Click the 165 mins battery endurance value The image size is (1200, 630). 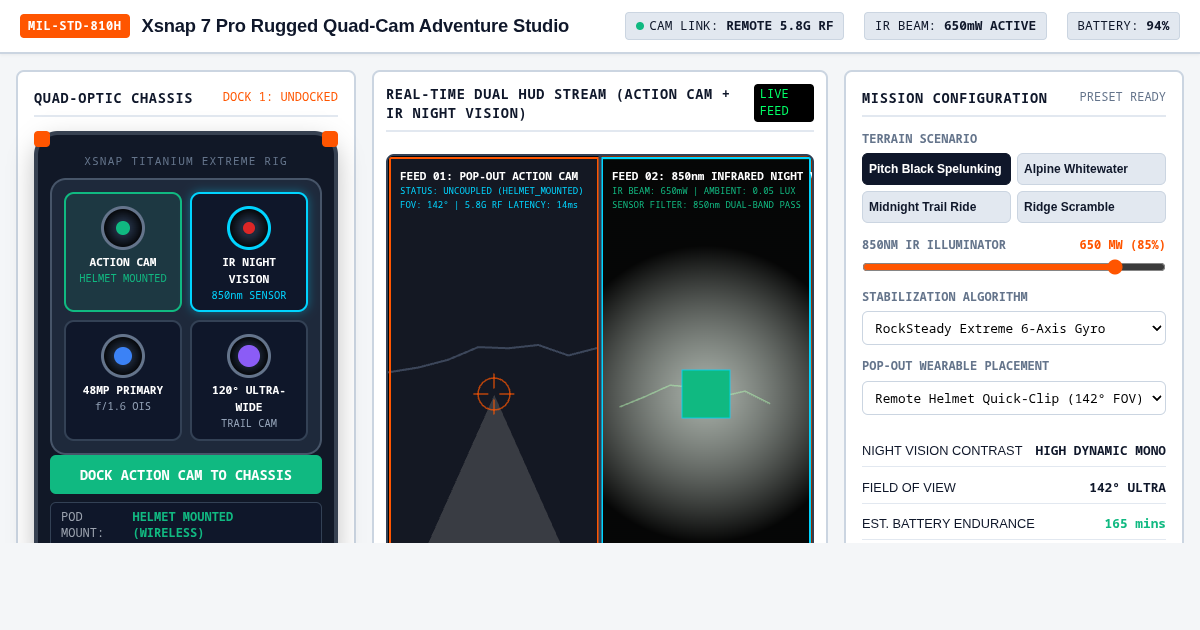point(1135,523)
